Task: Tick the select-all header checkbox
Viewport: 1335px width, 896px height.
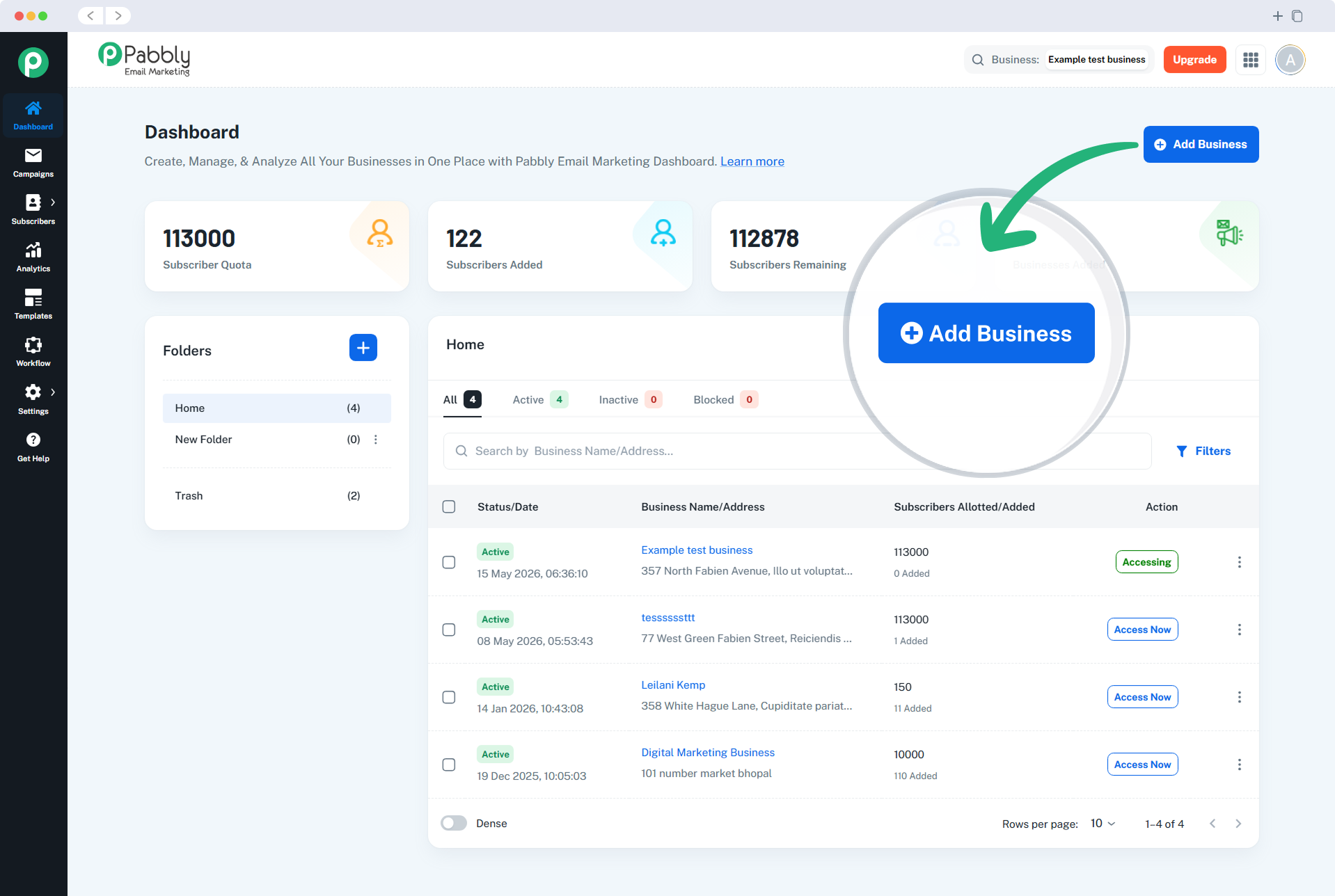Action: tap(449, 507)
